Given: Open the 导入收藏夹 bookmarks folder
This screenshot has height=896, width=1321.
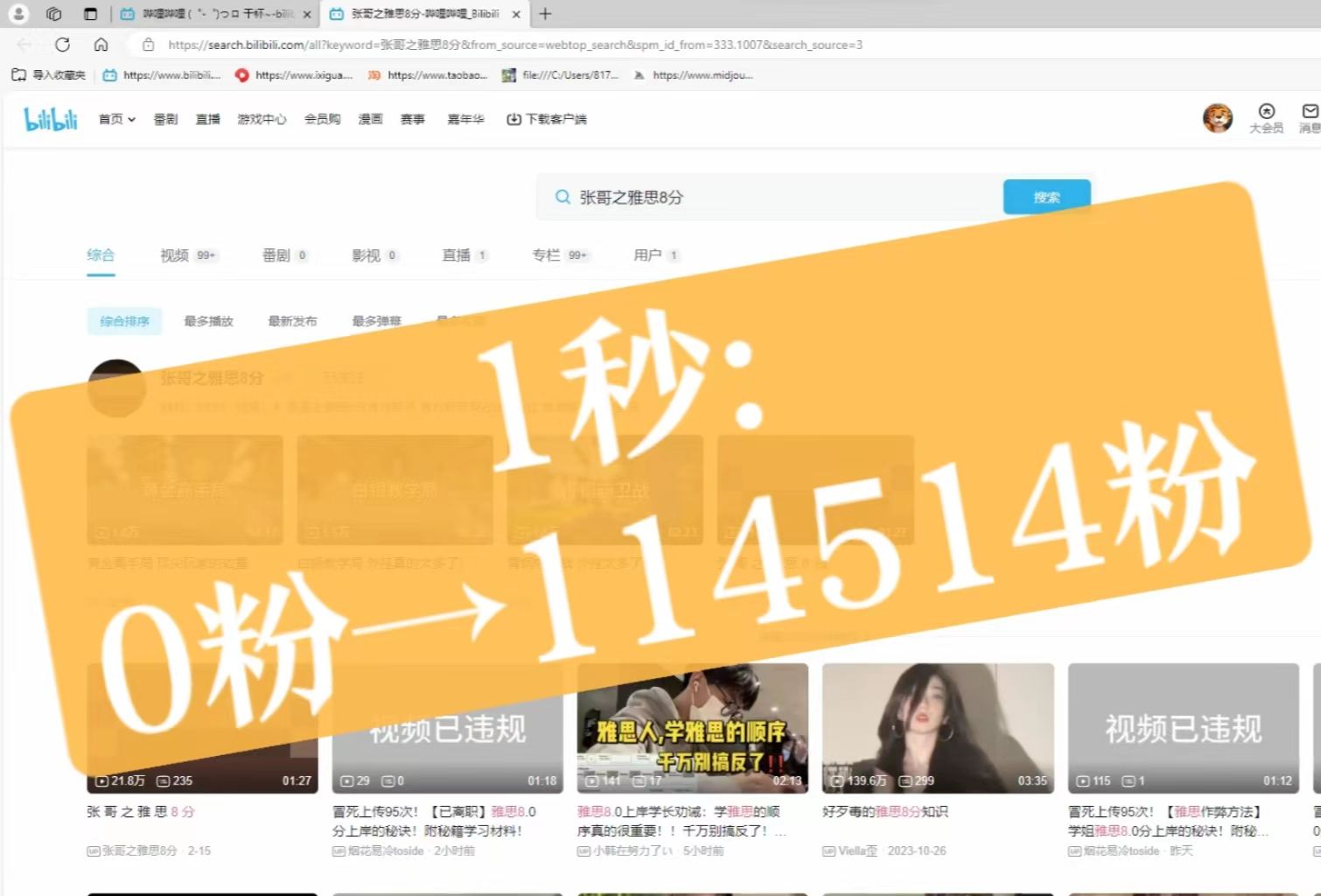Looking at the screenshot, I should [49, 75].
